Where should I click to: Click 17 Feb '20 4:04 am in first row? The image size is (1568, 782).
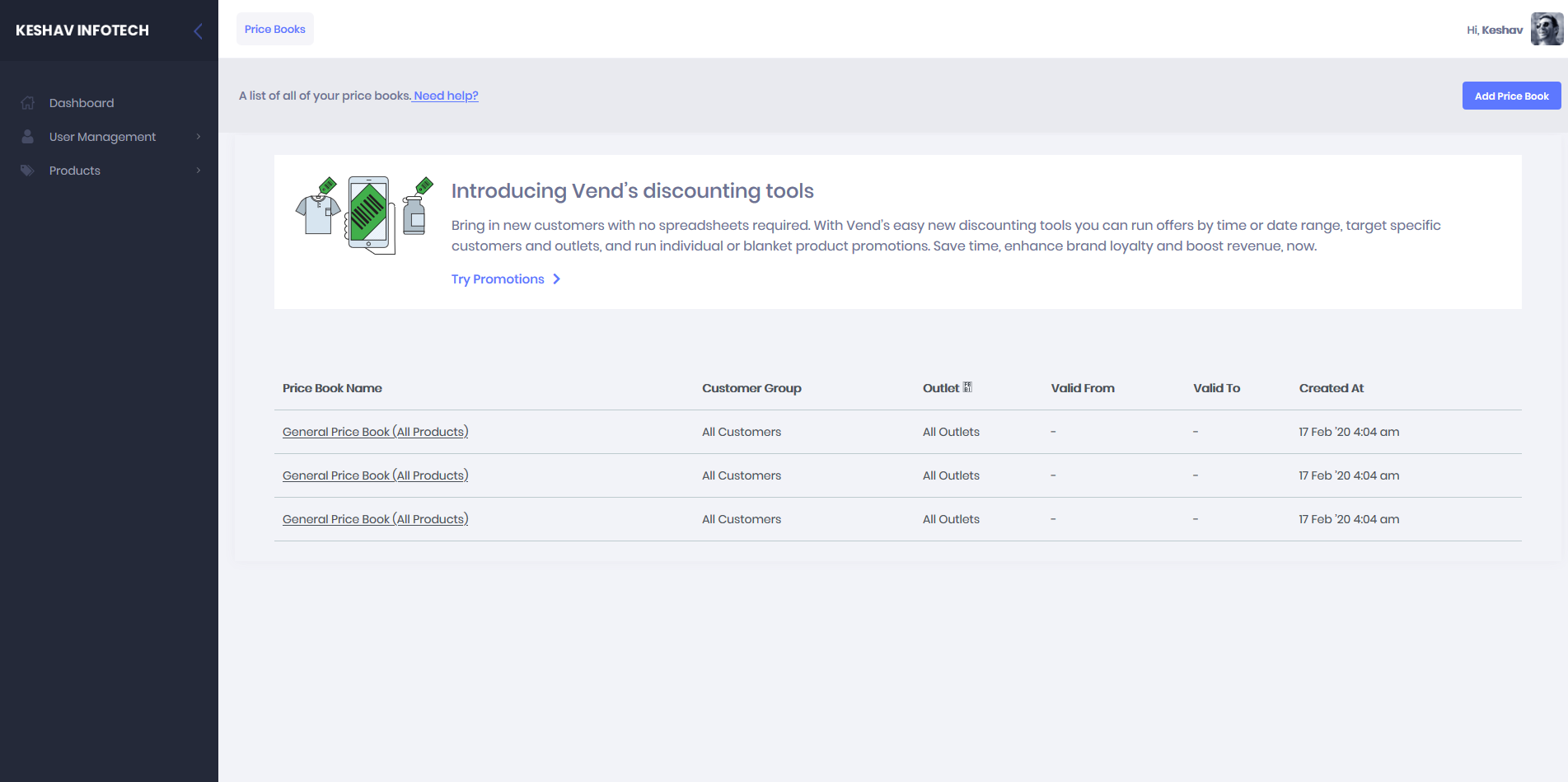(x=1349, y=432)
